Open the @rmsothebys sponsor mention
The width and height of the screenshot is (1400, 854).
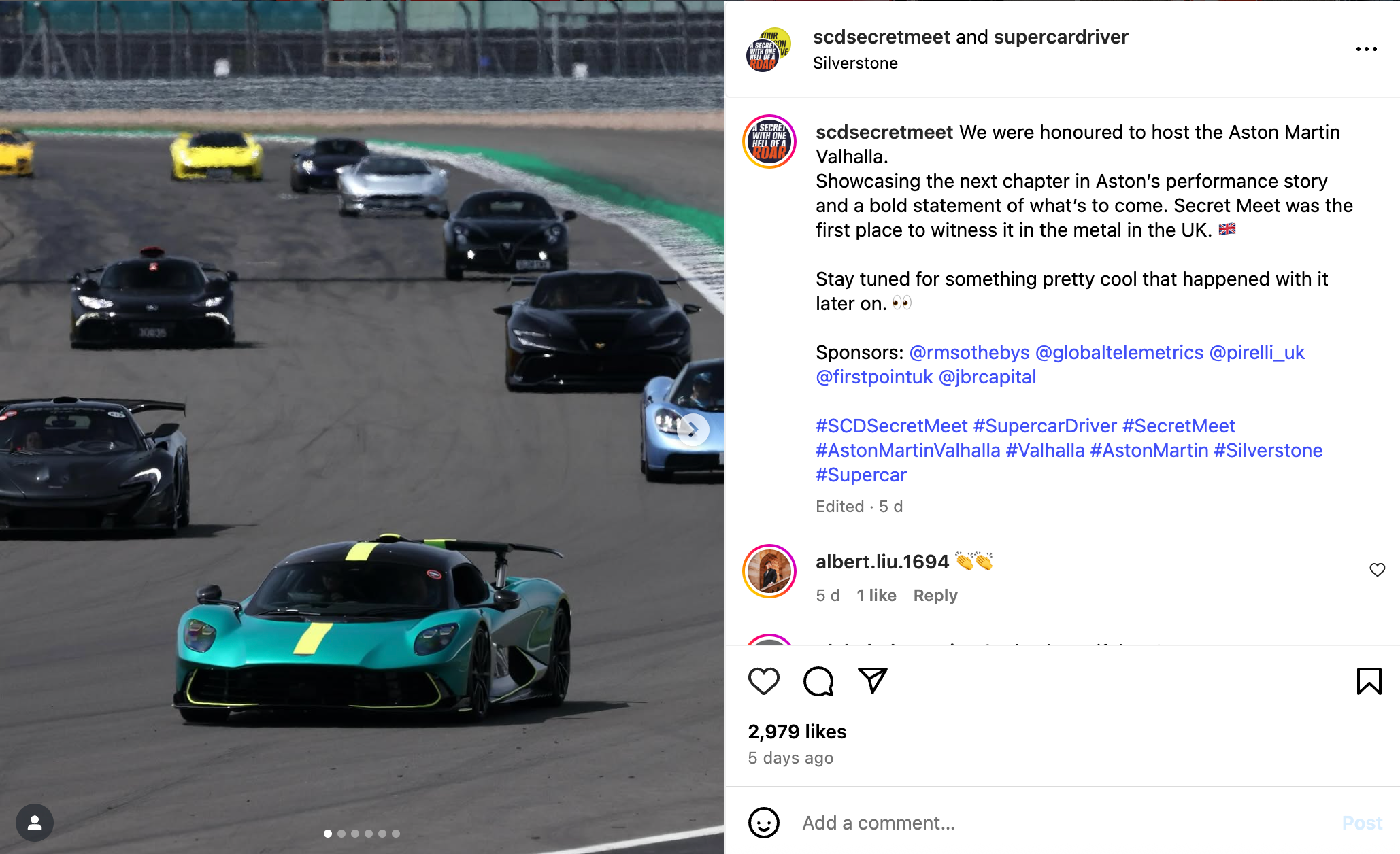point(969,352)
